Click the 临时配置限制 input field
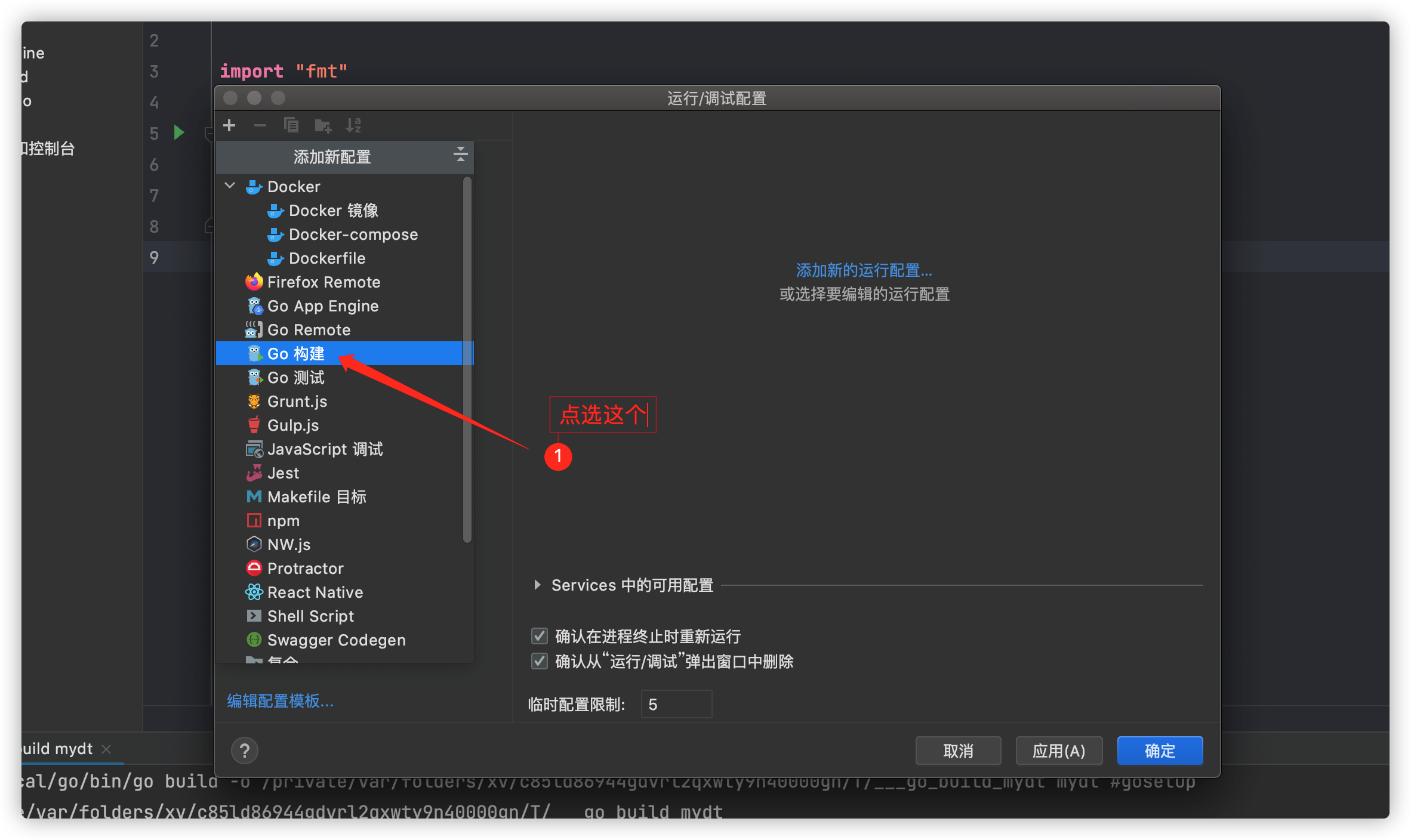The width and height of the screenshot is (1411, 840). coord(676,704)
